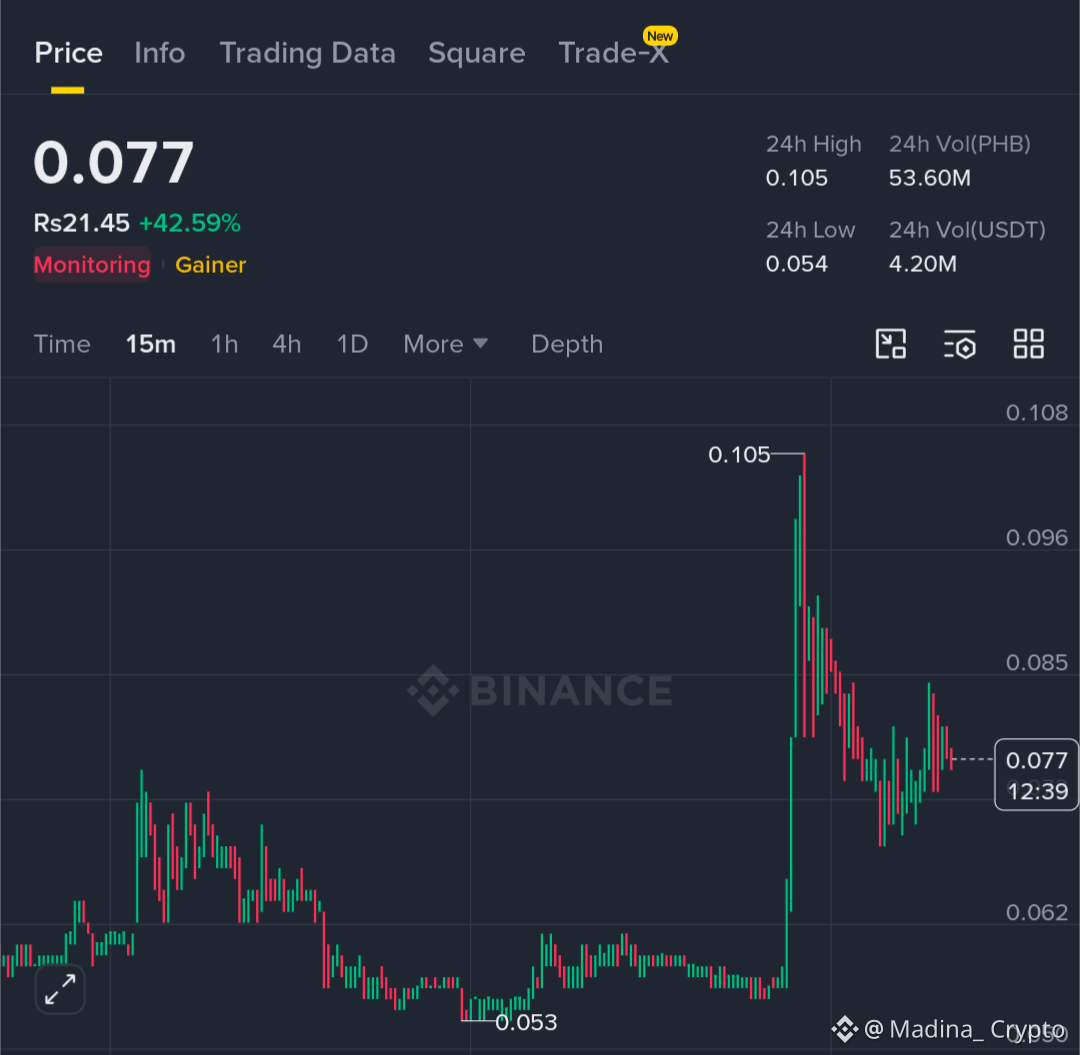Click the 24h Vol(PHB) label
Viewport: 1080px width, 1055px height.
click(959, 145)
